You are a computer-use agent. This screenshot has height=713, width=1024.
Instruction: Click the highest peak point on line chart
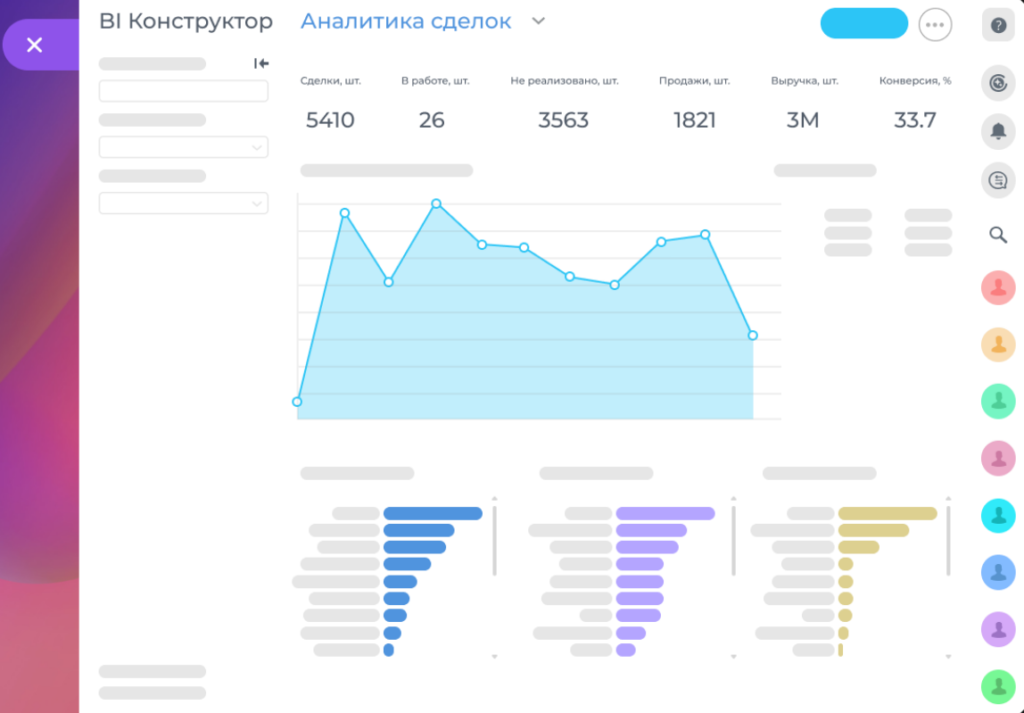436,204
